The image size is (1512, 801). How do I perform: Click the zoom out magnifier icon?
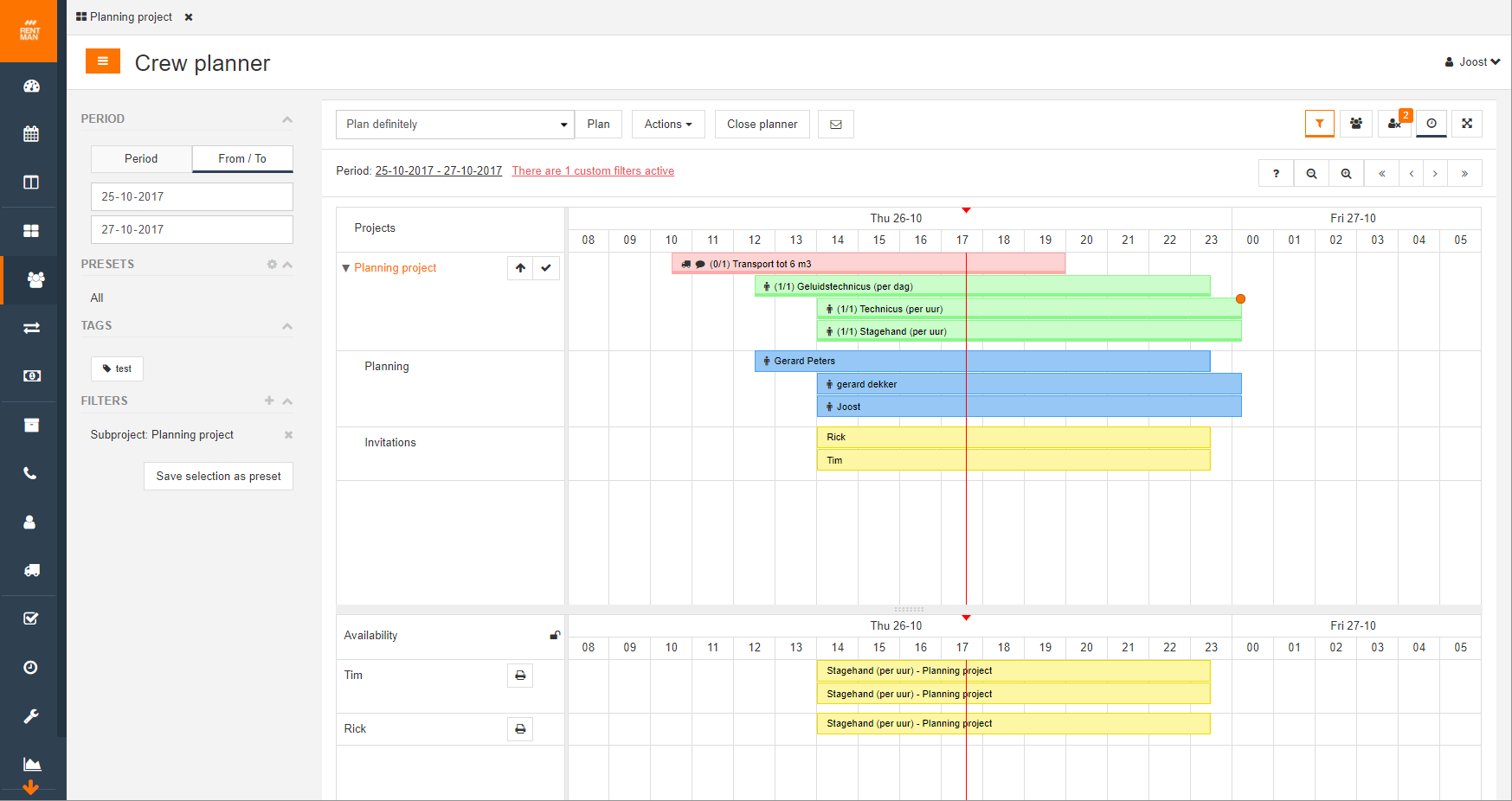[x=1311, y=173]
